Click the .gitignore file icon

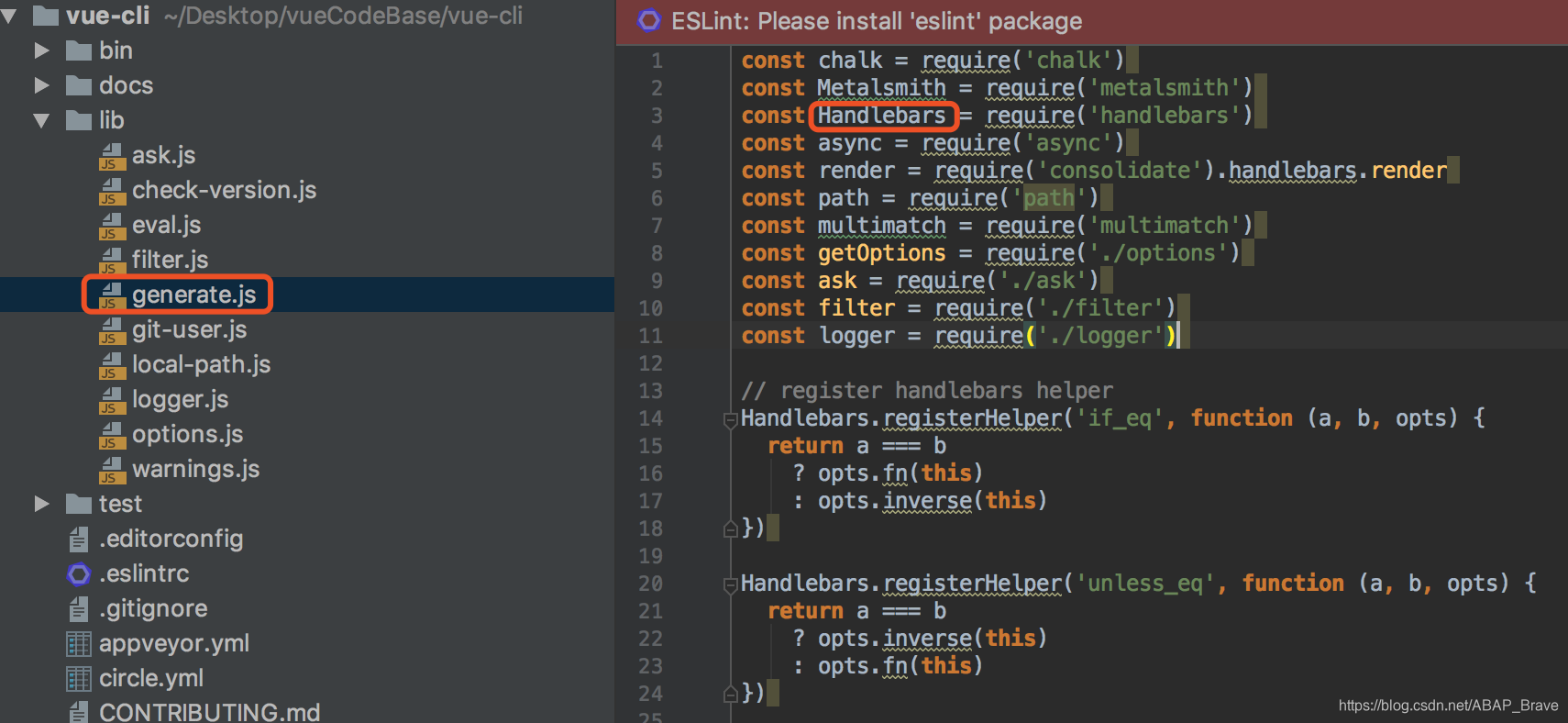[79, 608]
